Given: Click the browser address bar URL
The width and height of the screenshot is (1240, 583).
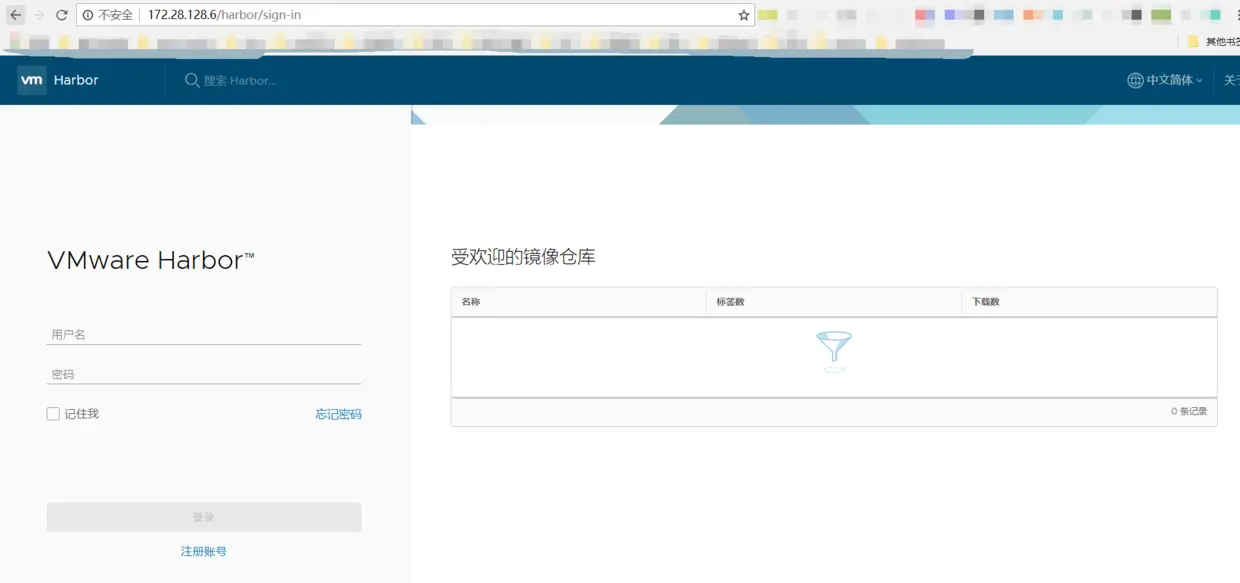Looking at the screenshot, I should point(224,15).
